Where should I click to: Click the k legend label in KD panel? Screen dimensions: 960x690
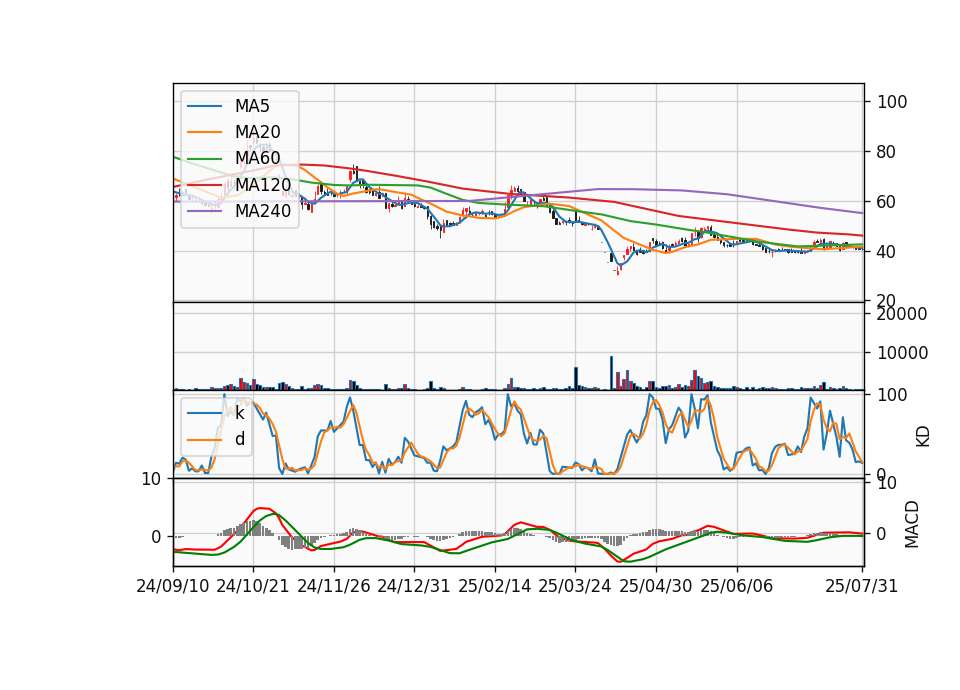[x=239, y=413]
